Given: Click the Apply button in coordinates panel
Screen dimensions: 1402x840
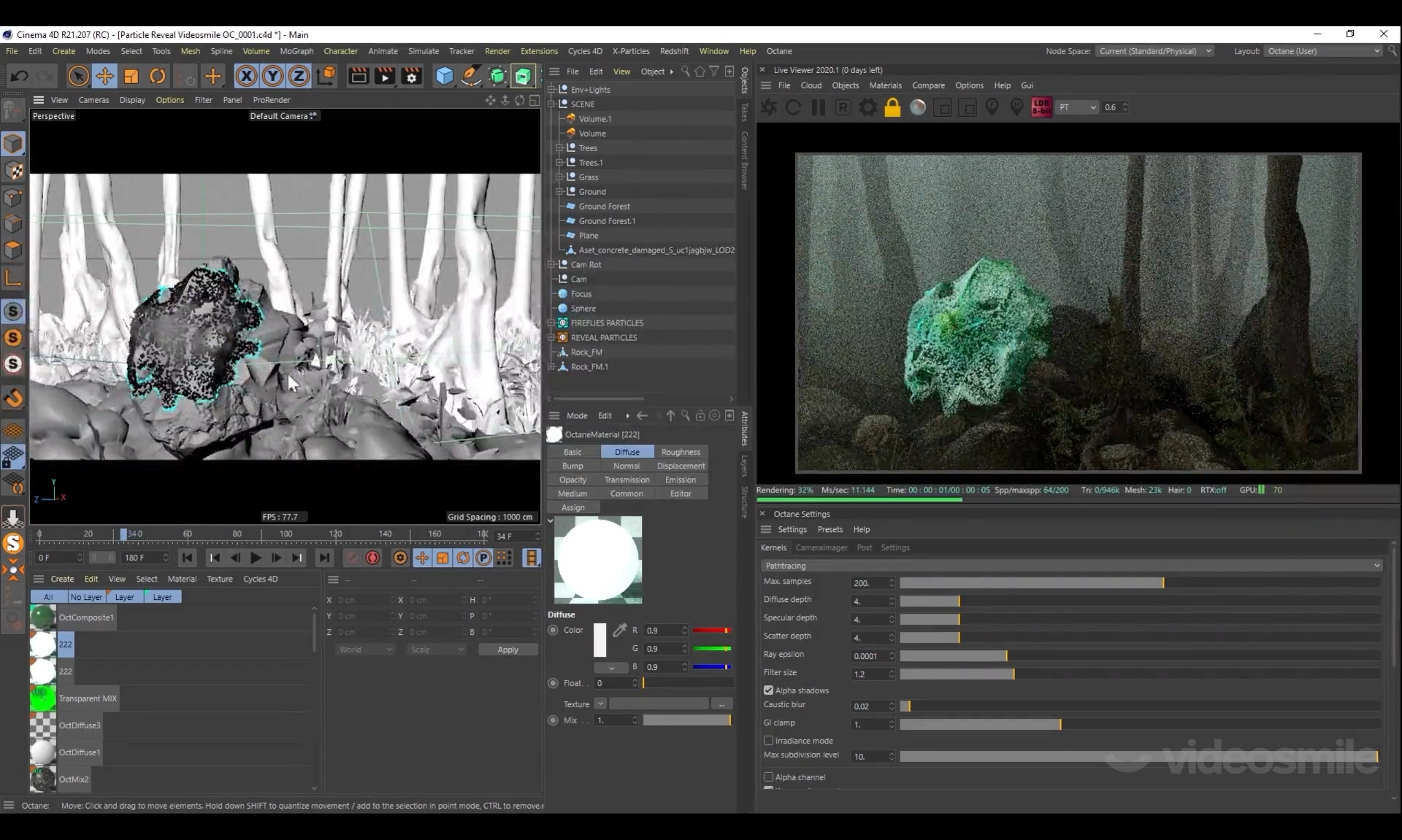Looking at the screenshot, I should pos(507,650).
